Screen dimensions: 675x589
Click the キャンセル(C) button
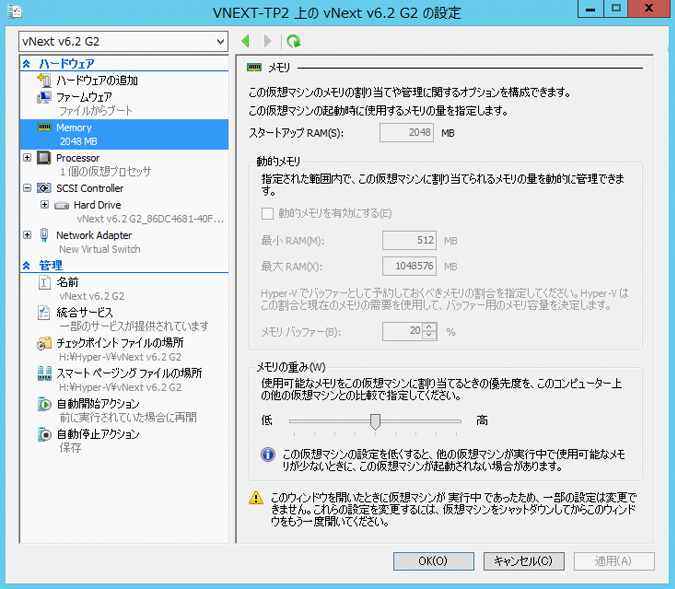[x=523, y=561]
